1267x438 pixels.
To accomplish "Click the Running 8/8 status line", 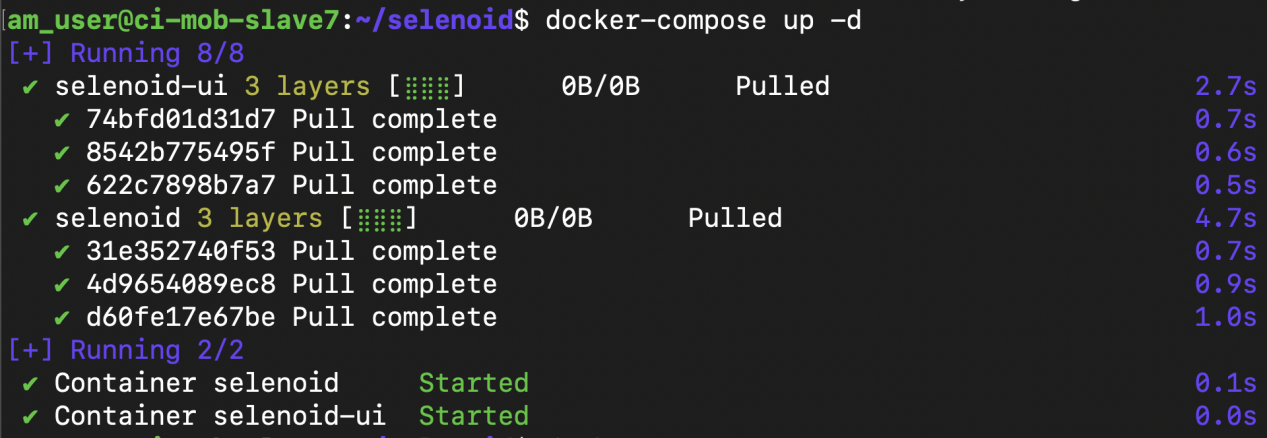I will [x=126, y=54].
